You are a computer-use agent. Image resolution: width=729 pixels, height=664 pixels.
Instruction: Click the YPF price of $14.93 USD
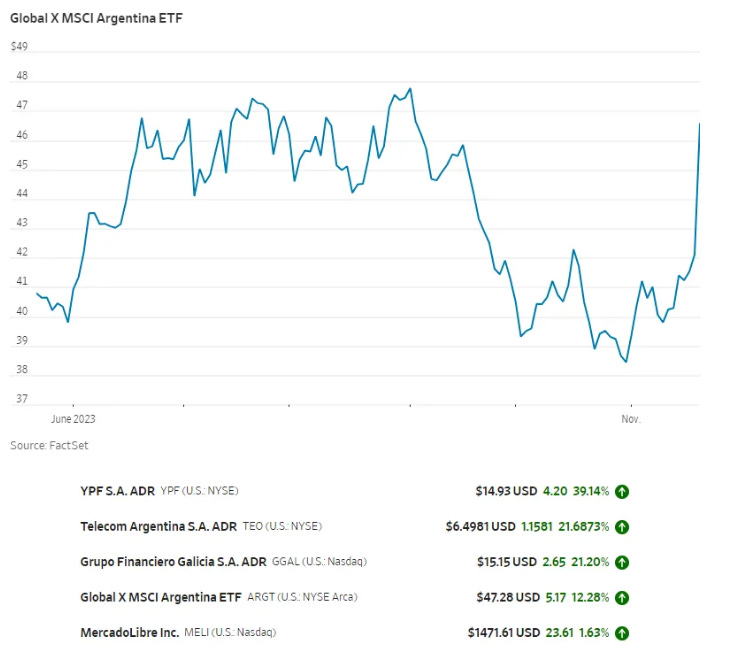tap(506, 491)
